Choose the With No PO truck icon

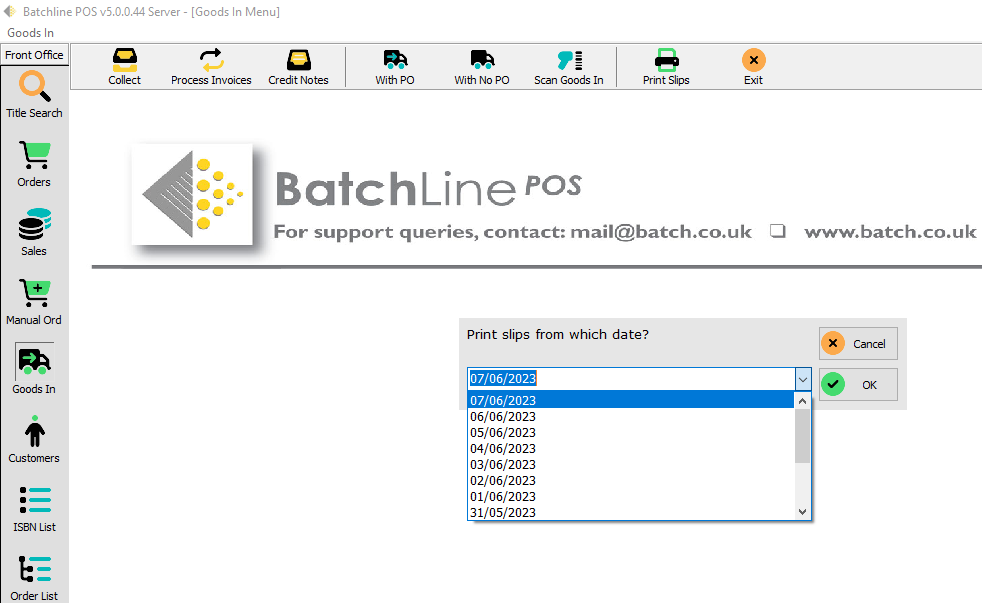pos(482,66)
